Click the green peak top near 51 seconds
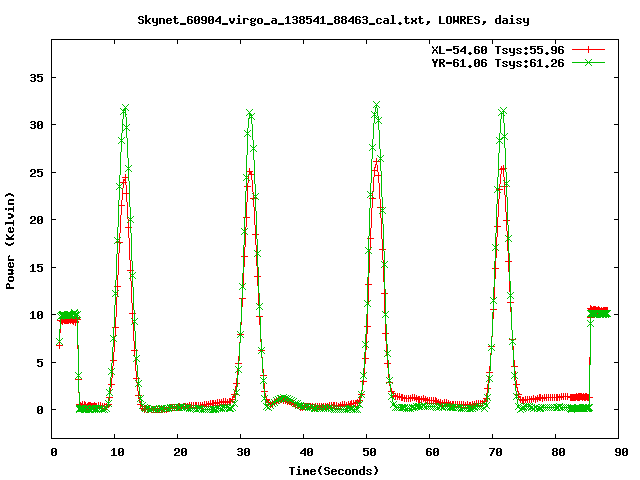 tap(376, 105)
